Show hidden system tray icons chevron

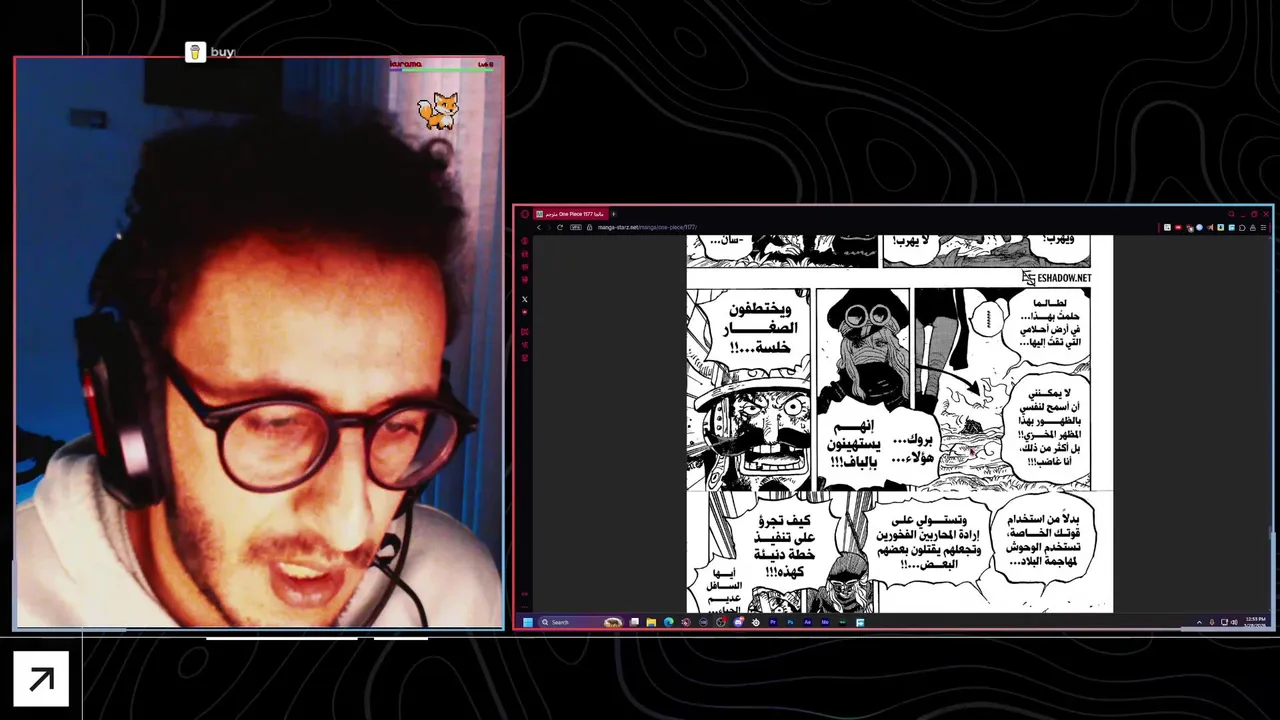click(x=1199, y=622)
